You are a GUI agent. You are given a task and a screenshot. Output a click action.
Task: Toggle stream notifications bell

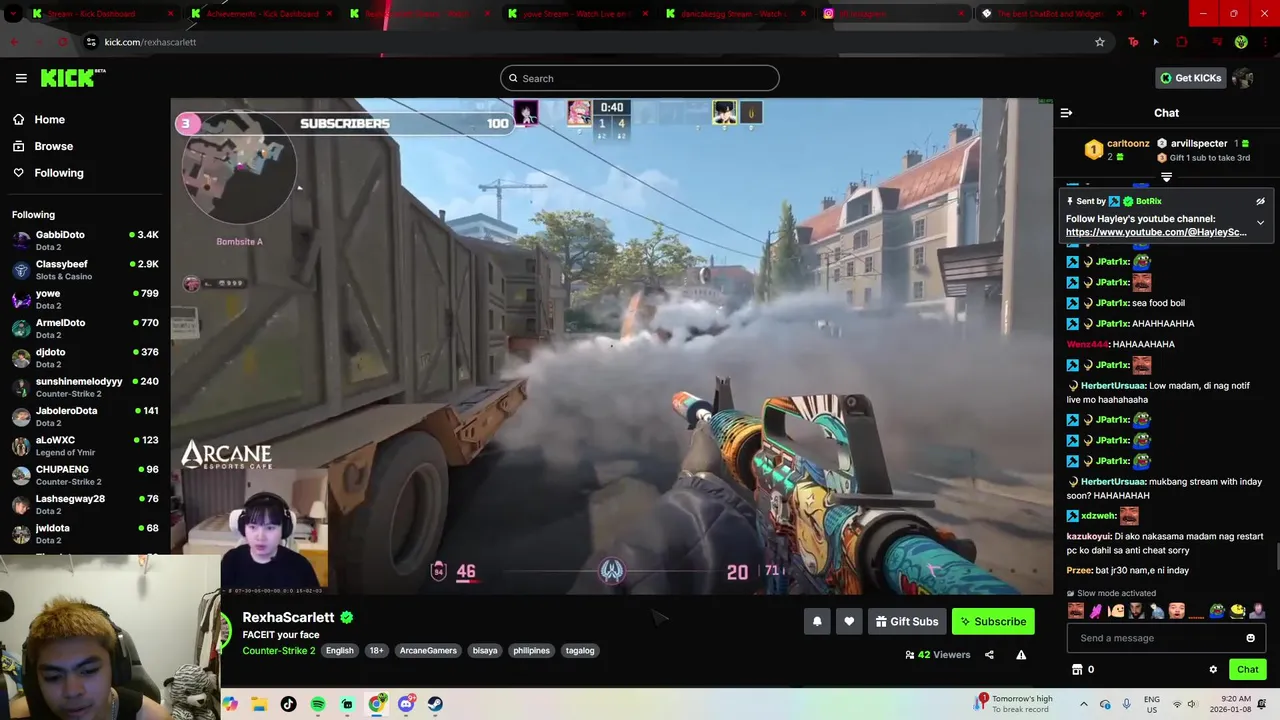(817, 621)
